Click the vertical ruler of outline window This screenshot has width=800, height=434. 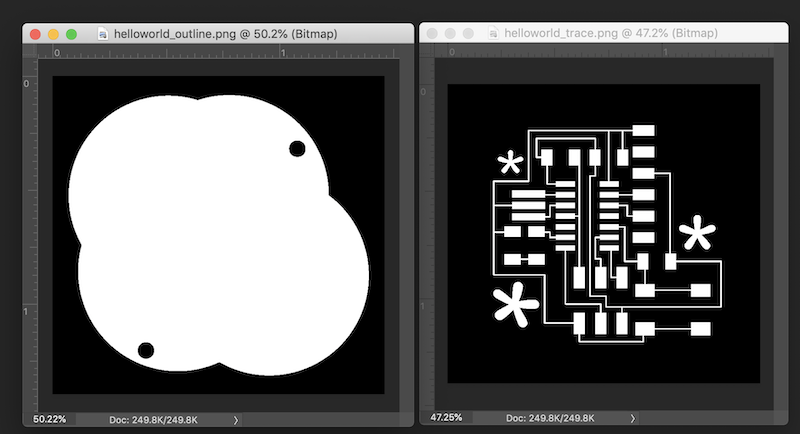[30, 236]
